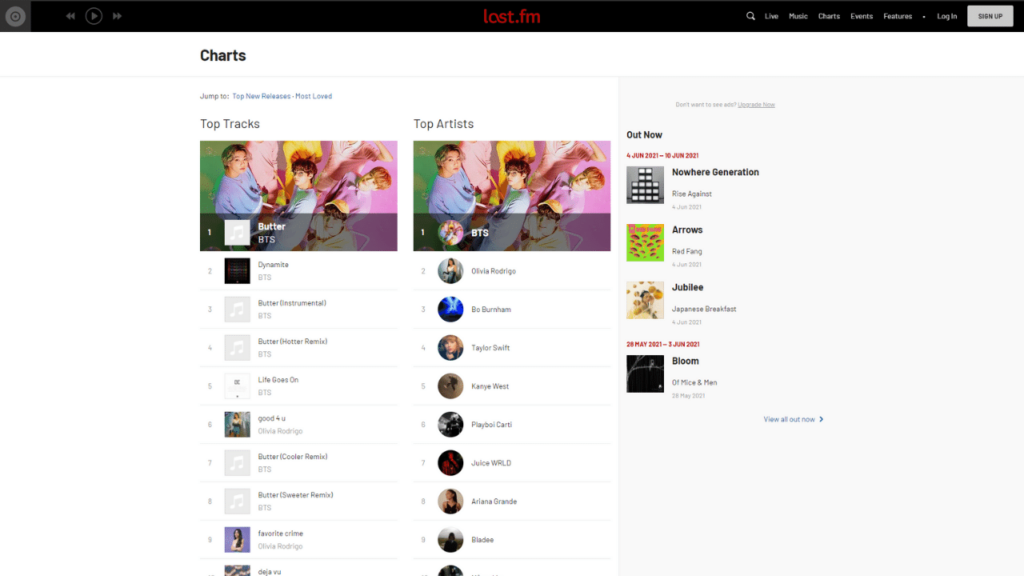Open the Taylor Swift artist link

pos(490,348)
